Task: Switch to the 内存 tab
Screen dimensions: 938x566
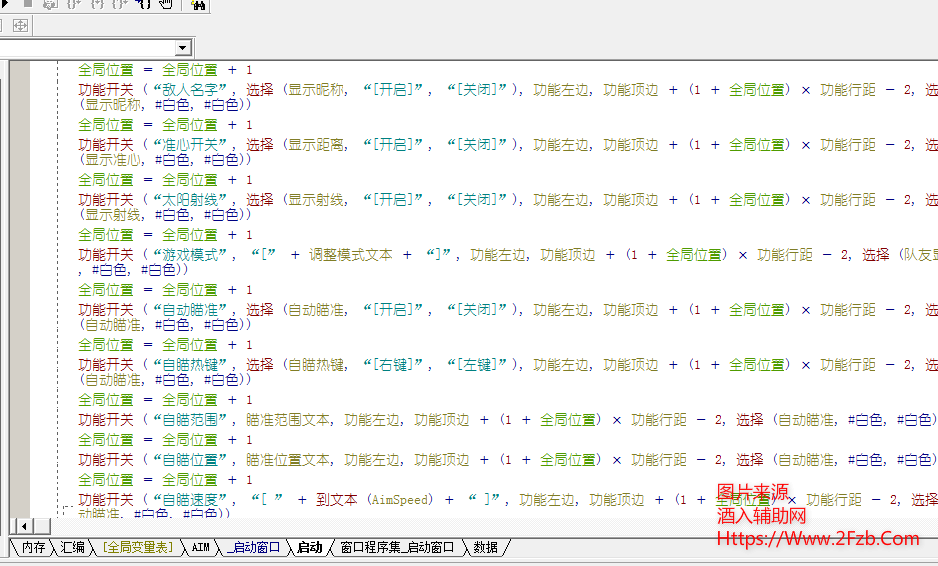Action: point(33,548)
